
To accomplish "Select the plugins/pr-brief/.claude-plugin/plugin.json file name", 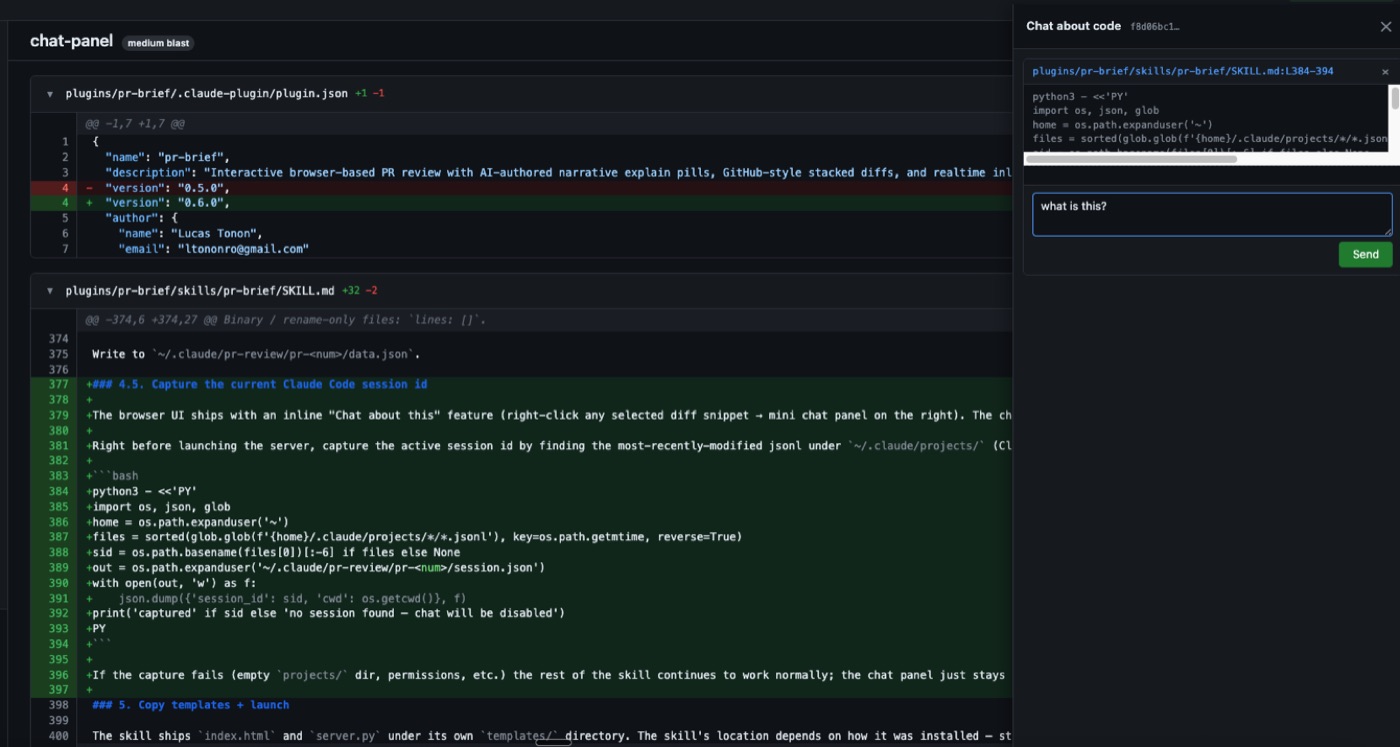I will (206, 93).
